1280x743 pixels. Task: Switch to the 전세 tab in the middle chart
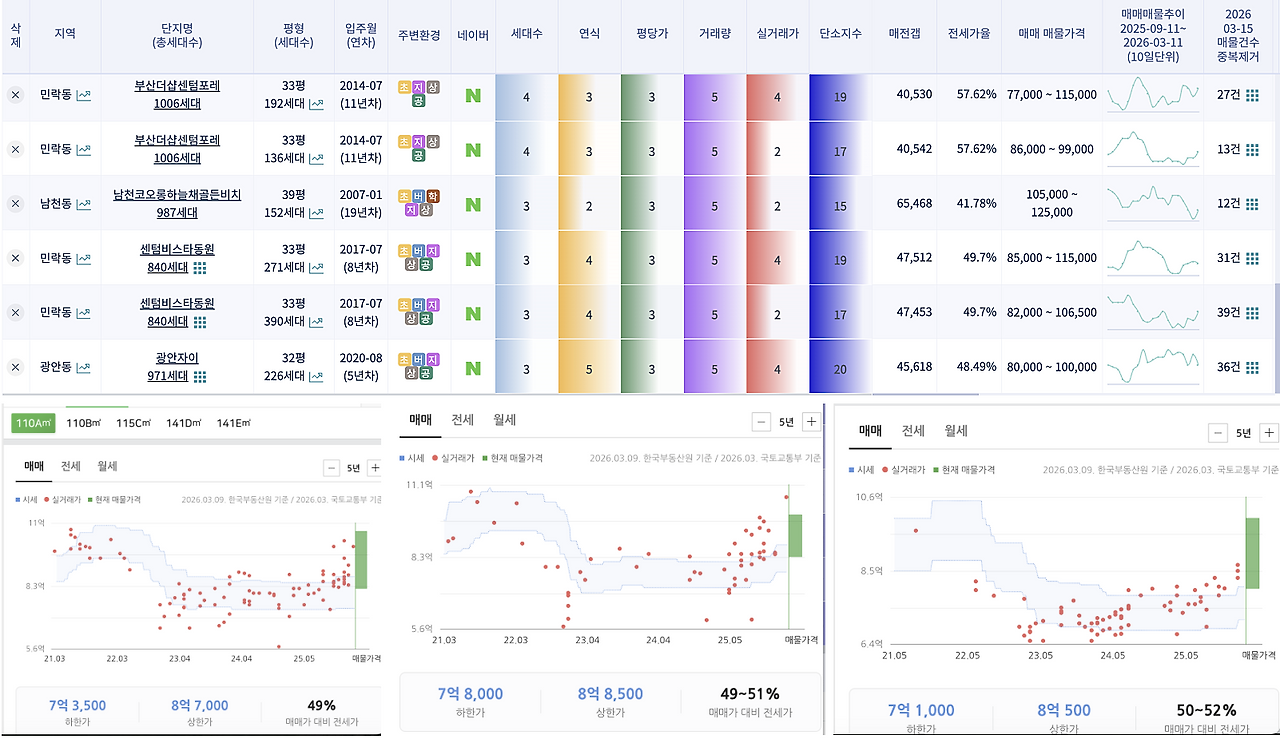pos(462,420)
